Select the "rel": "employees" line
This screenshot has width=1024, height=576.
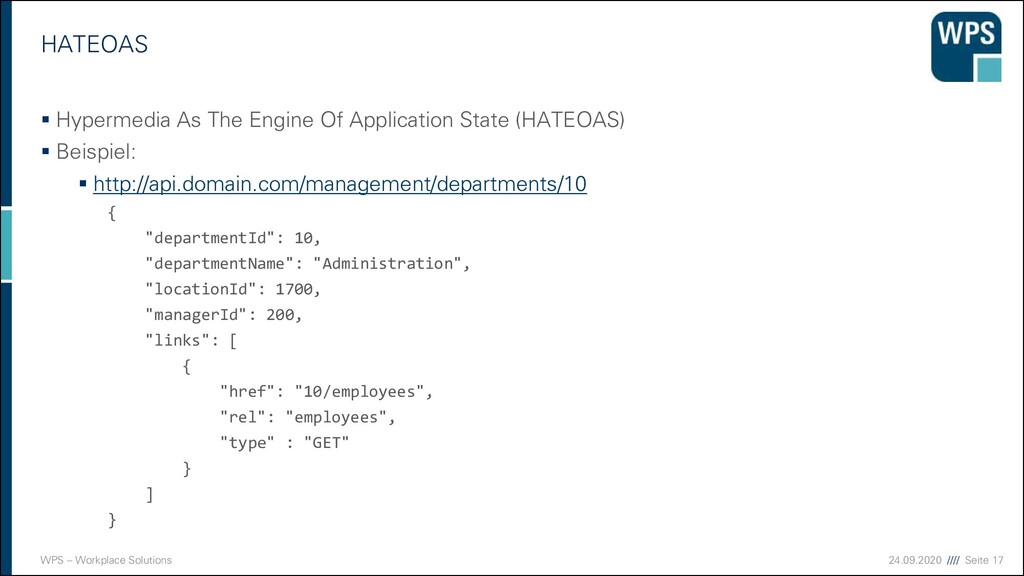(x=308, y=417)
